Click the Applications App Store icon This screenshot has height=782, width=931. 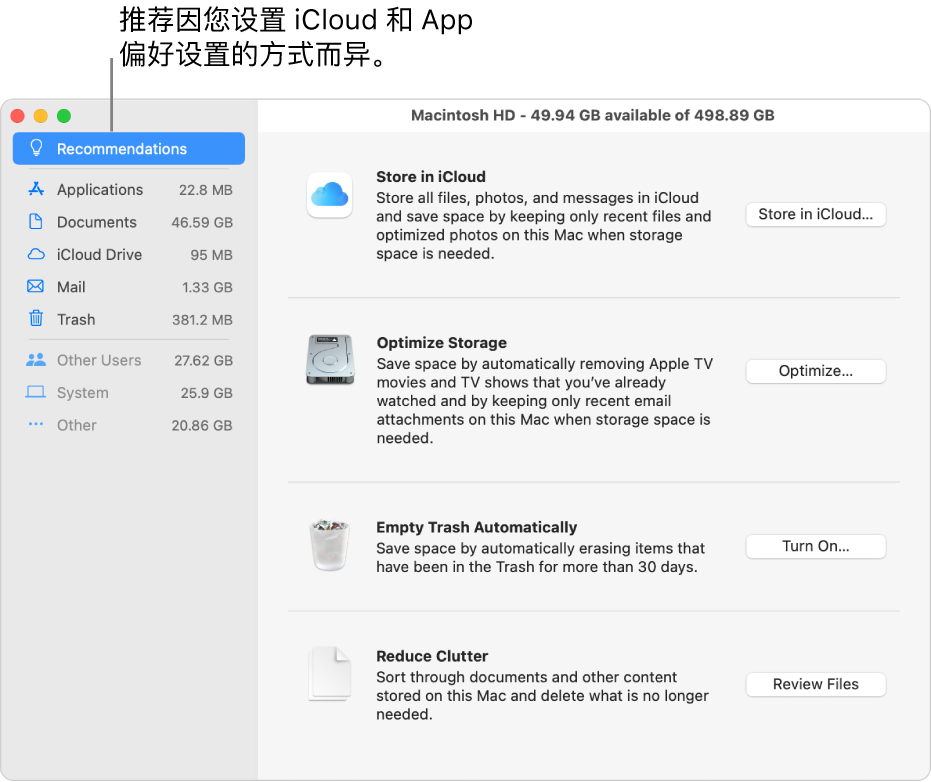[x=36, y=189]
